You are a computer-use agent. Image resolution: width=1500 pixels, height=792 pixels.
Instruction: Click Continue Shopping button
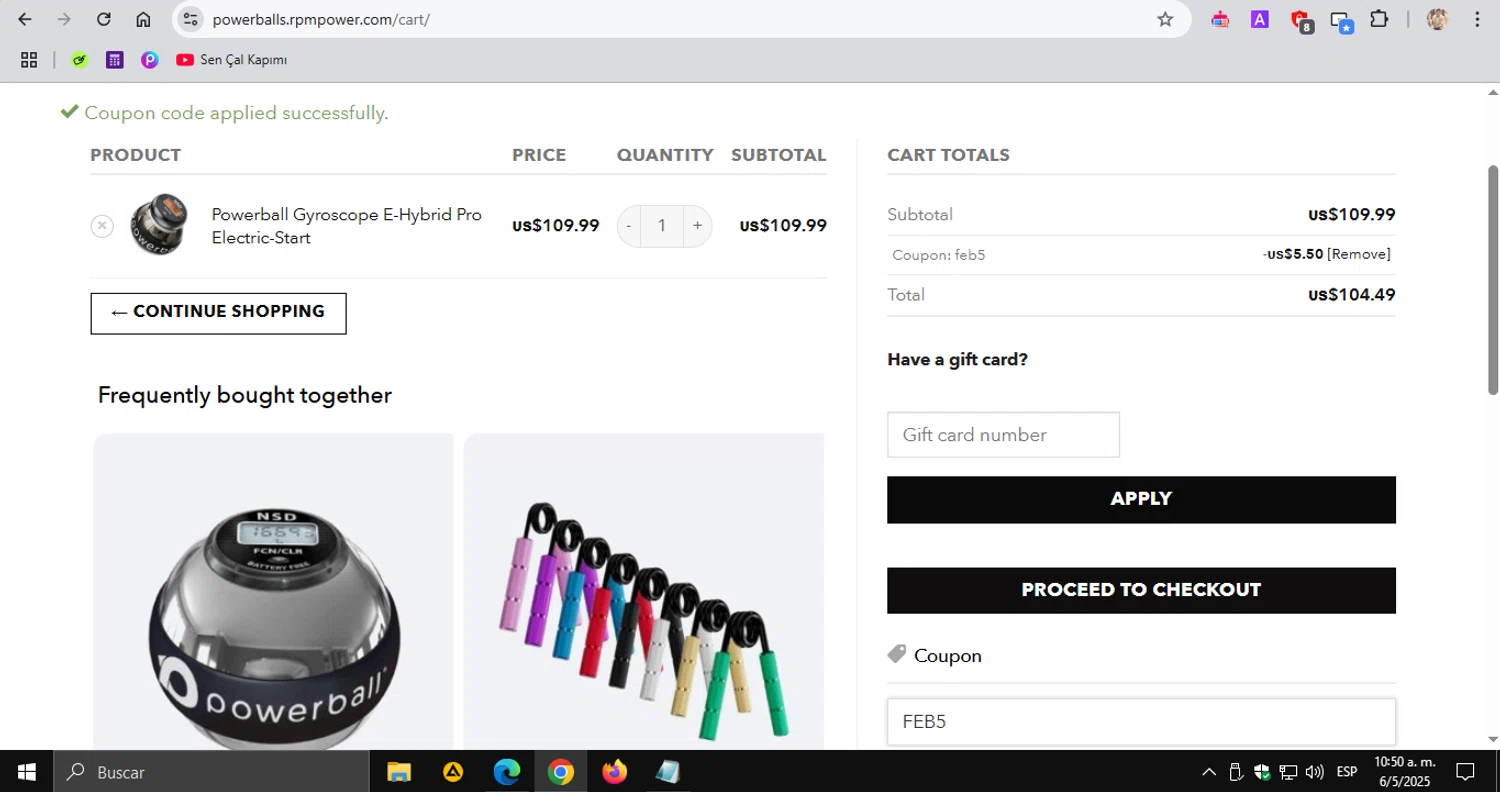pos(218,313)
